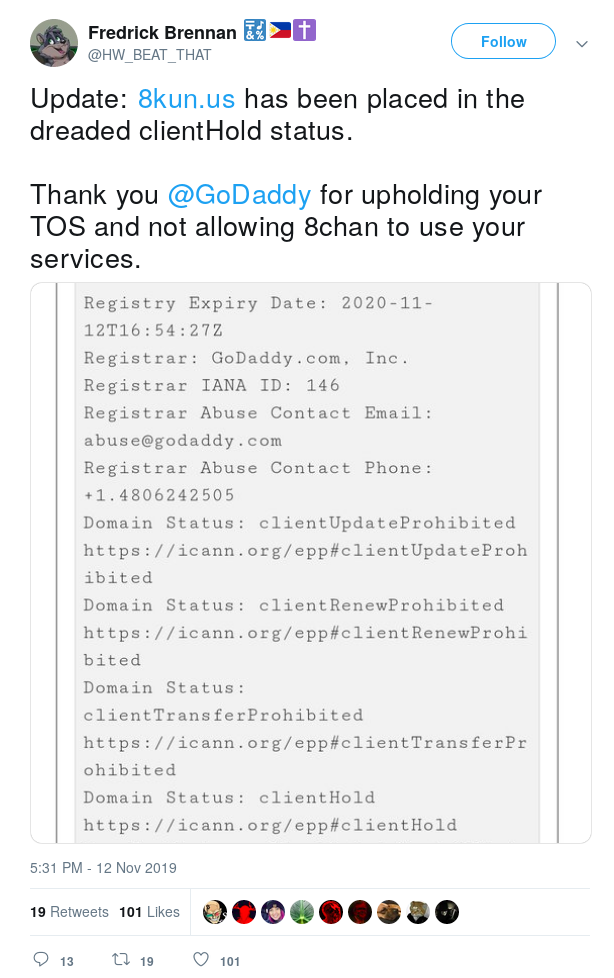Expand tweet options chevron menu
The image size is (614, 978).
point(582,44)
